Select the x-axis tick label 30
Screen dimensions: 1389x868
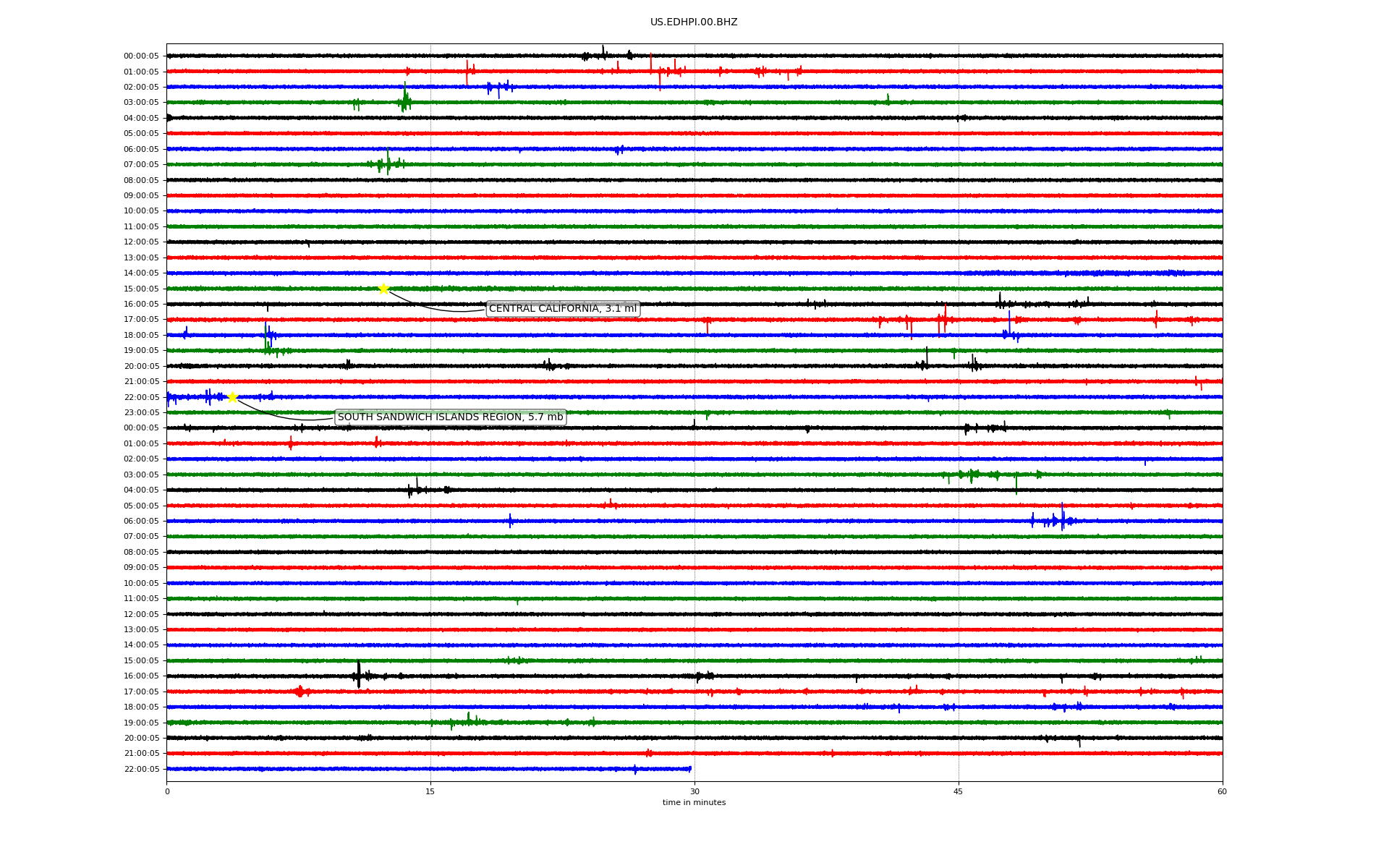click(694, 791)
